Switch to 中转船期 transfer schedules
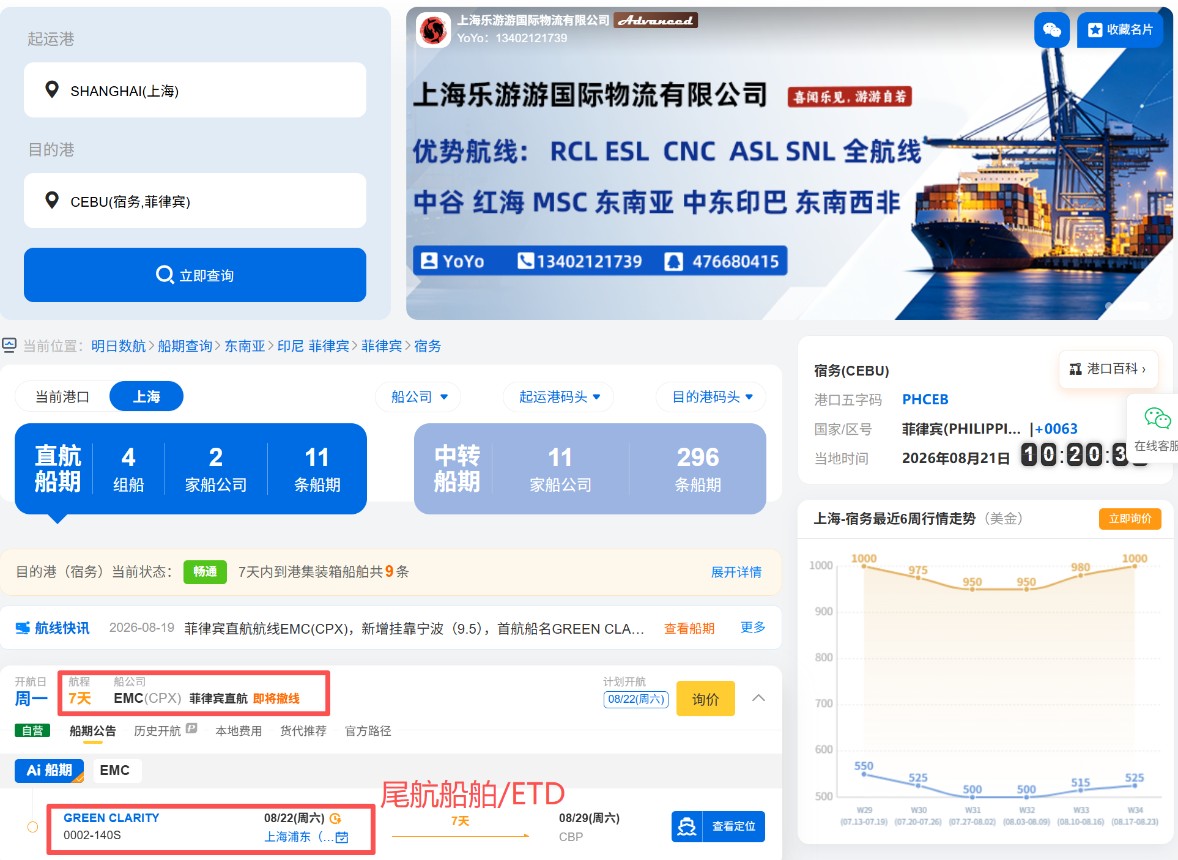 (590, 469)
